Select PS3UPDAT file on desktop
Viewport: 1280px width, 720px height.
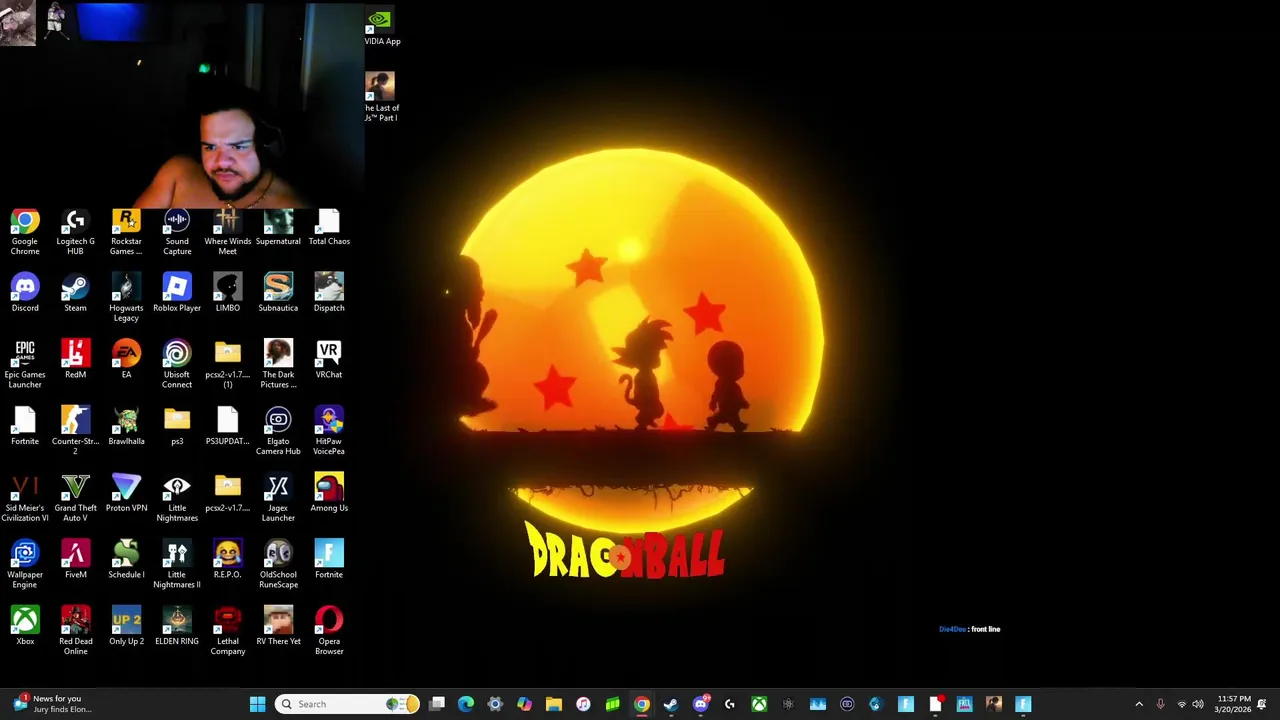(x=227, y=427)
